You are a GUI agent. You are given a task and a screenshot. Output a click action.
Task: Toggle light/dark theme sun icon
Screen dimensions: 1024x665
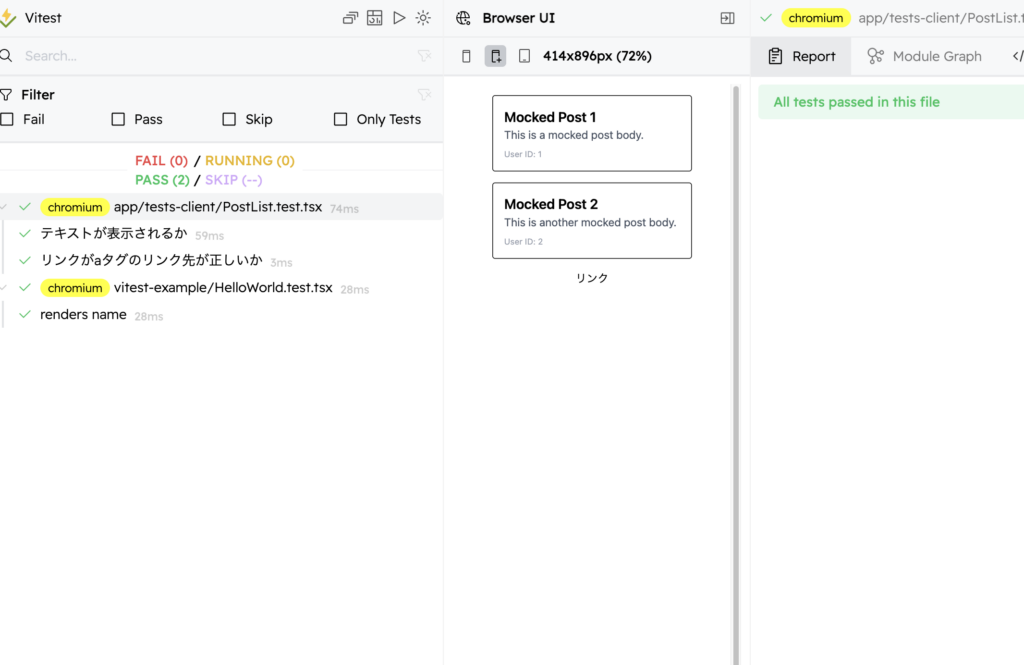pyautogui.click(x=424, y=18)
